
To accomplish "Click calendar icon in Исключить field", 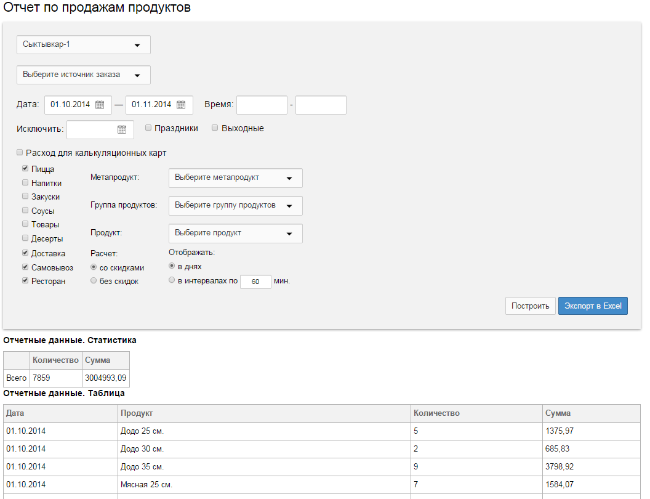I will [121, 129].
